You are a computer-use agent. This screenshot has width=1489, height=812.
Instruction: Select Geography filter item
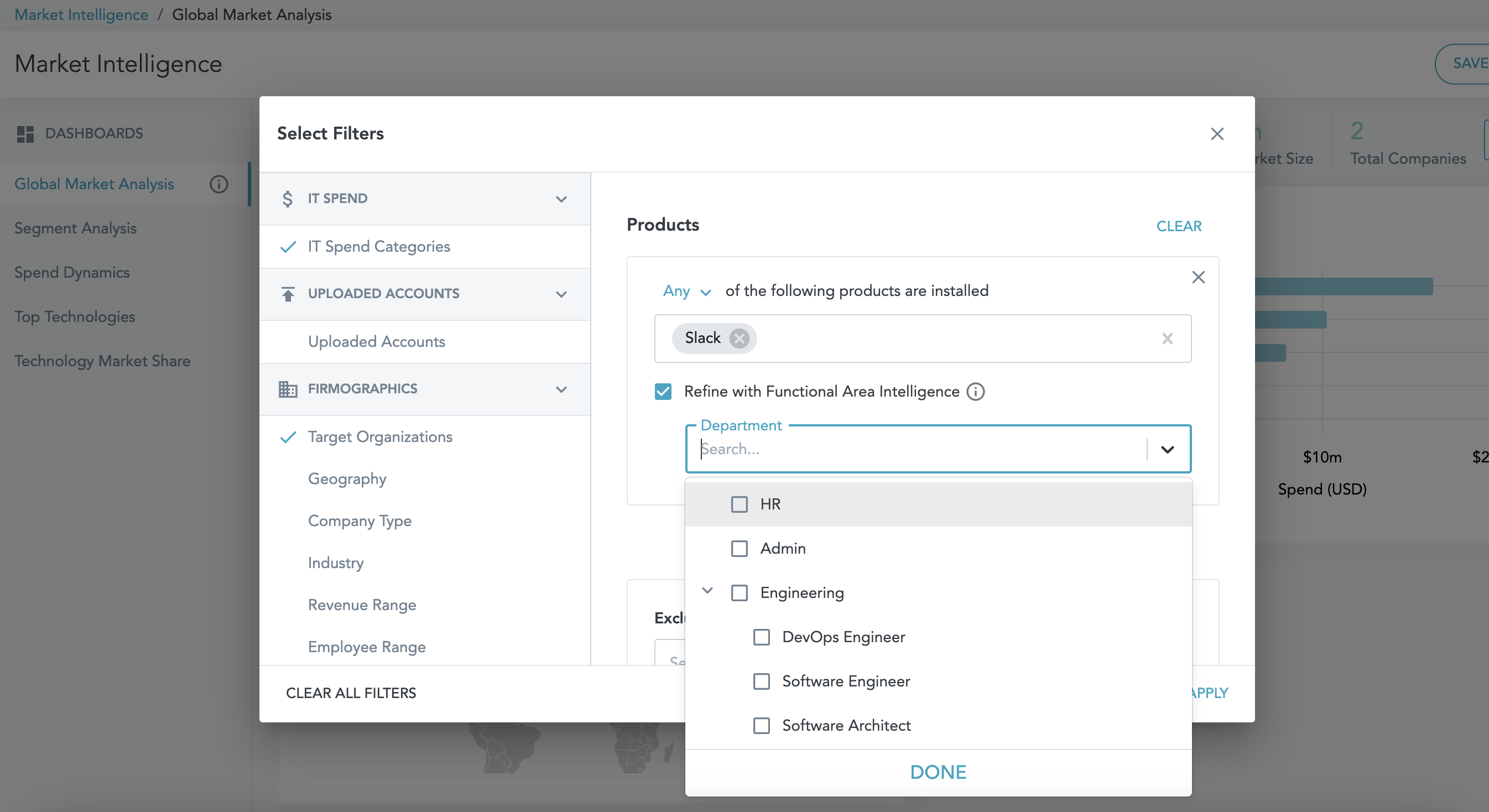(347, 478)
